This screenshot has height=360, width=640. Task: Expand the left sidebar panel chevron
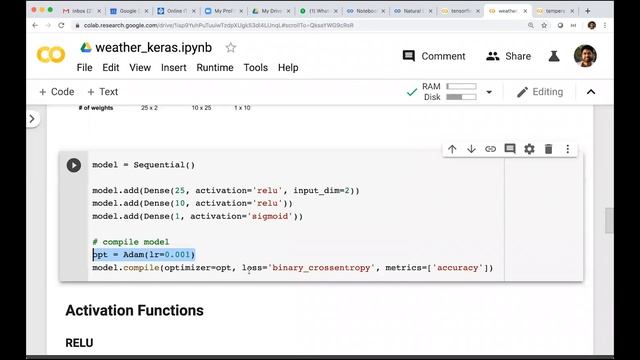pos(32,119)
